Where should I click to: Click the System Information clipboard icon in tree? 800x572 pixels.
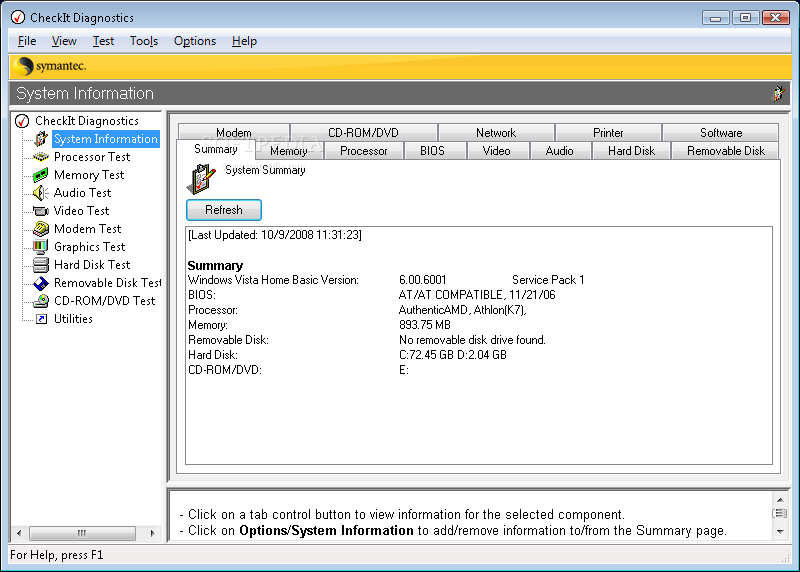41,139
